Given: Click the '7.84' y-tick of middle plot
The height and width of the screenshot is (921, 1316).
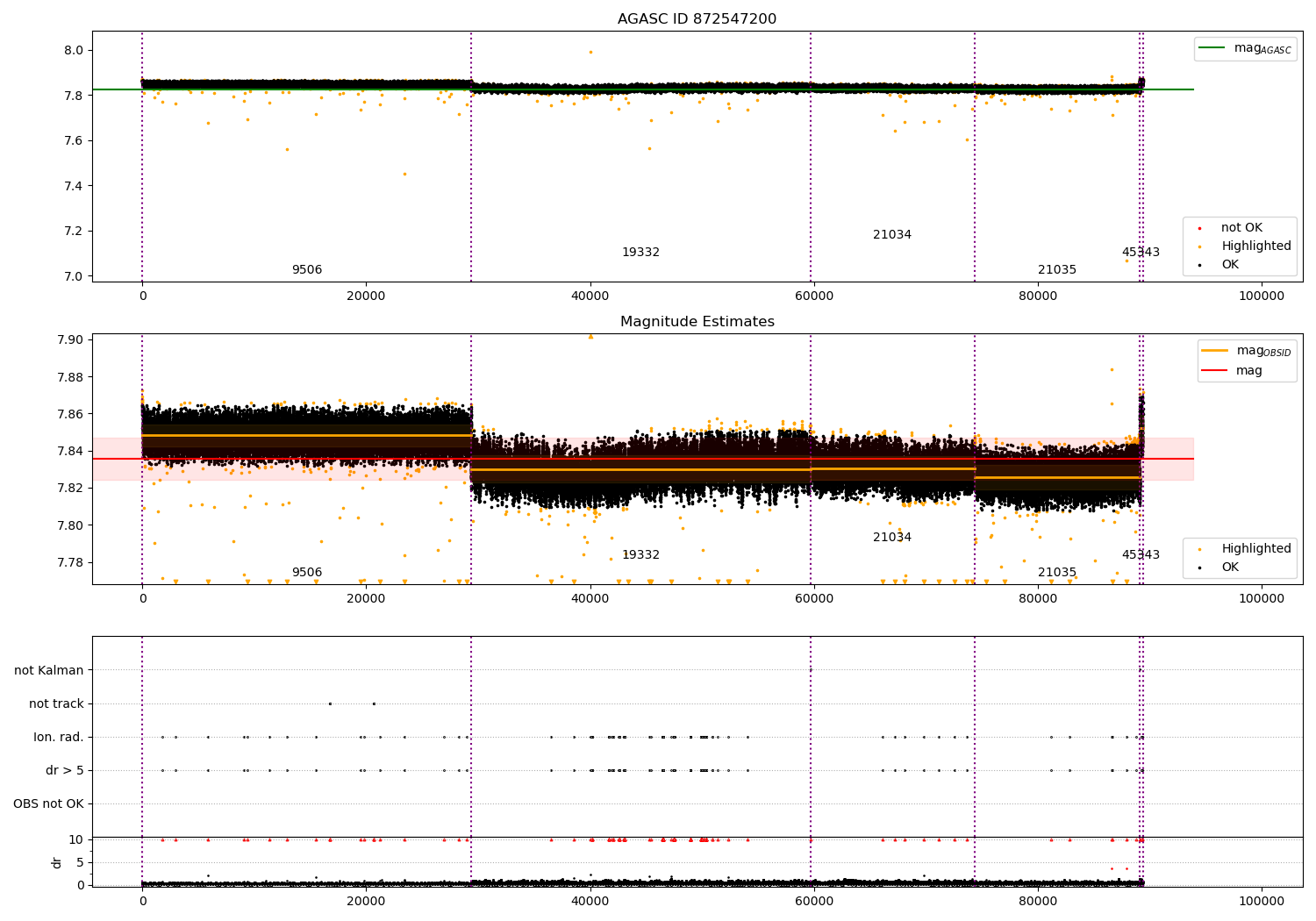Looking at the screenshot, I should (x=70, y=452).
